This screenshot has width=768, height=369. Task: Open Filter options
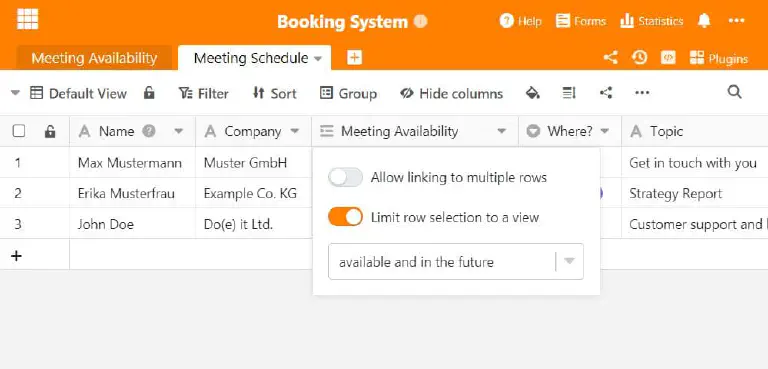(x=203, y=93)
